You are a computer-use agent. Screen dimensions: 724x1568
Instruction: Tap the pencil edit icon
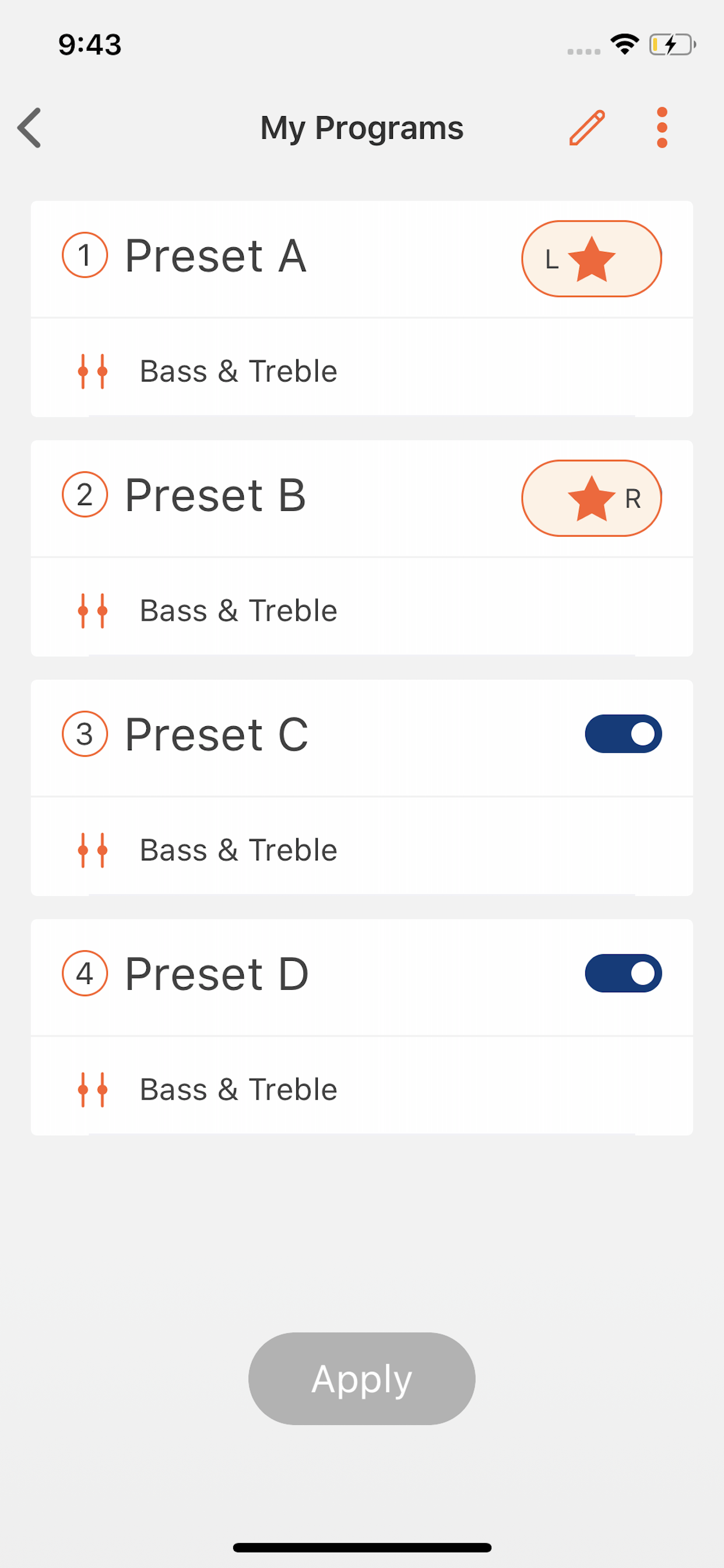(x=587, y=128)
